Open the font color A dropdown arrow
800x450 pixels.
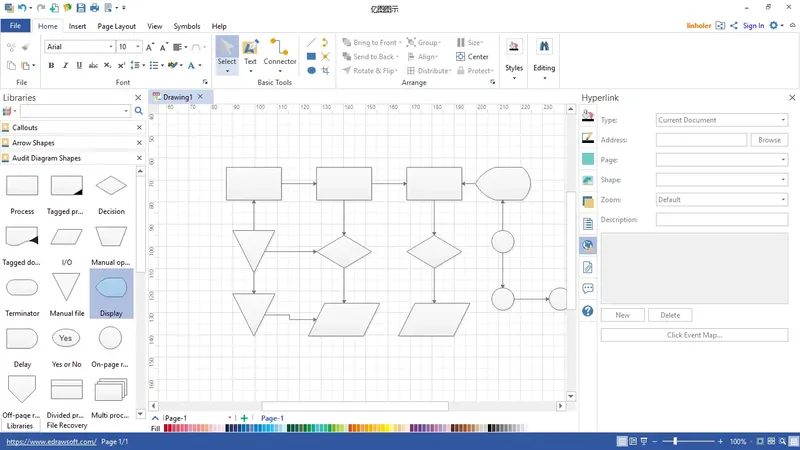click(x=200, y=65)
